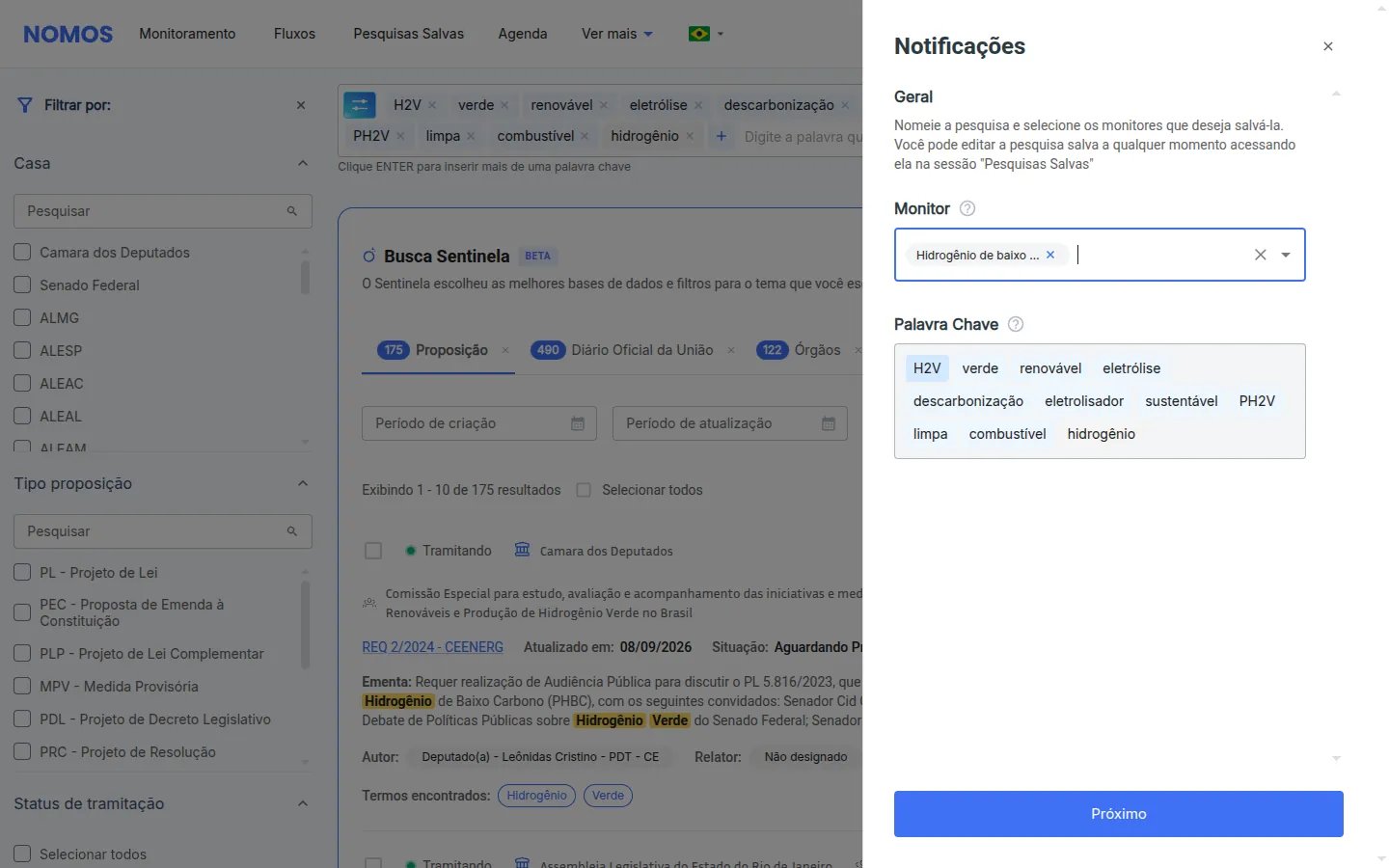Close the Notificações panel
Viewport: 1389px width, 868px height.
click(x=1328, y=46)
